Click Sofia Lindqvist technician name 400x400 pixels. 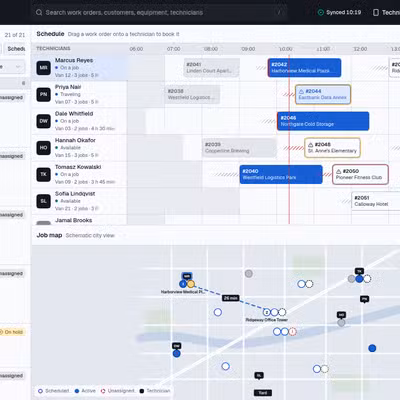pos(75,194)
